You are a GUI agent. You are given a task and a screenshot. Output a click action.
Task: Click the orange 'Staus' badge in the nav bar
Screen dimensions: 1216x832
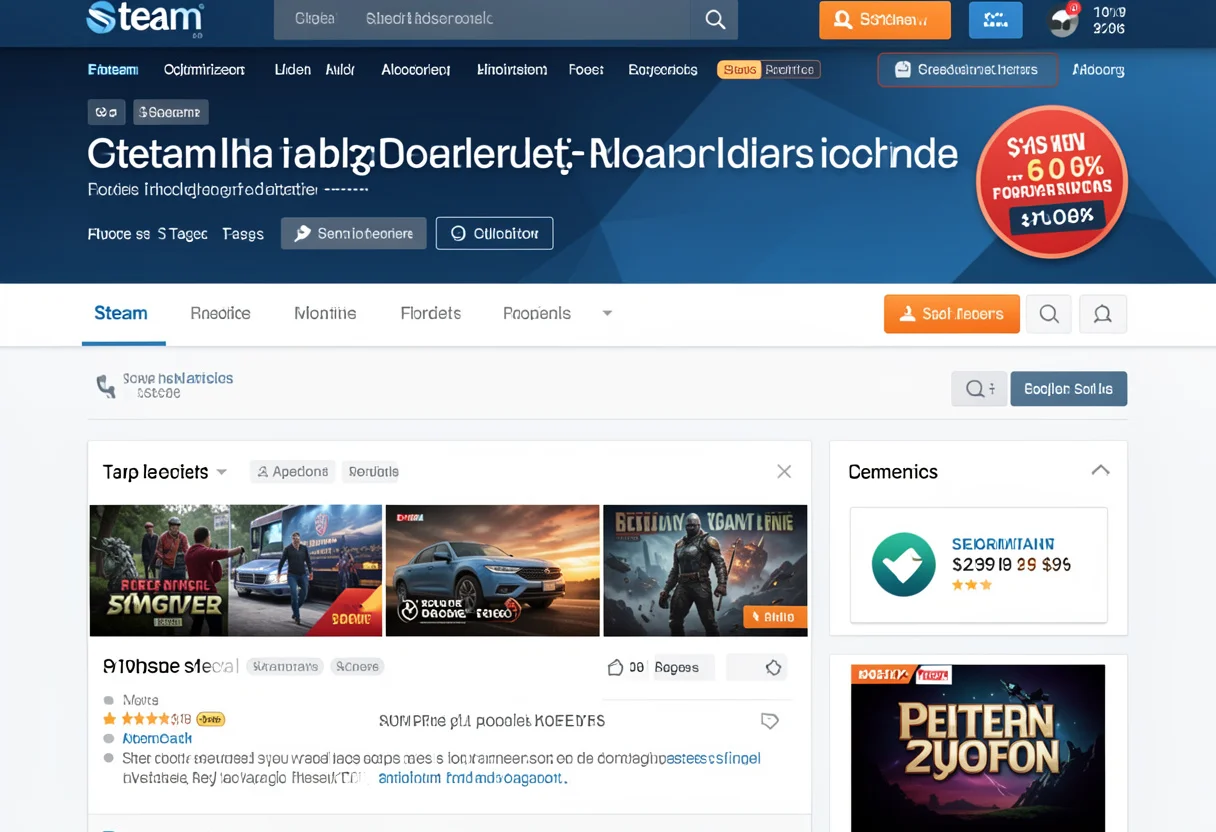point(739,70)
